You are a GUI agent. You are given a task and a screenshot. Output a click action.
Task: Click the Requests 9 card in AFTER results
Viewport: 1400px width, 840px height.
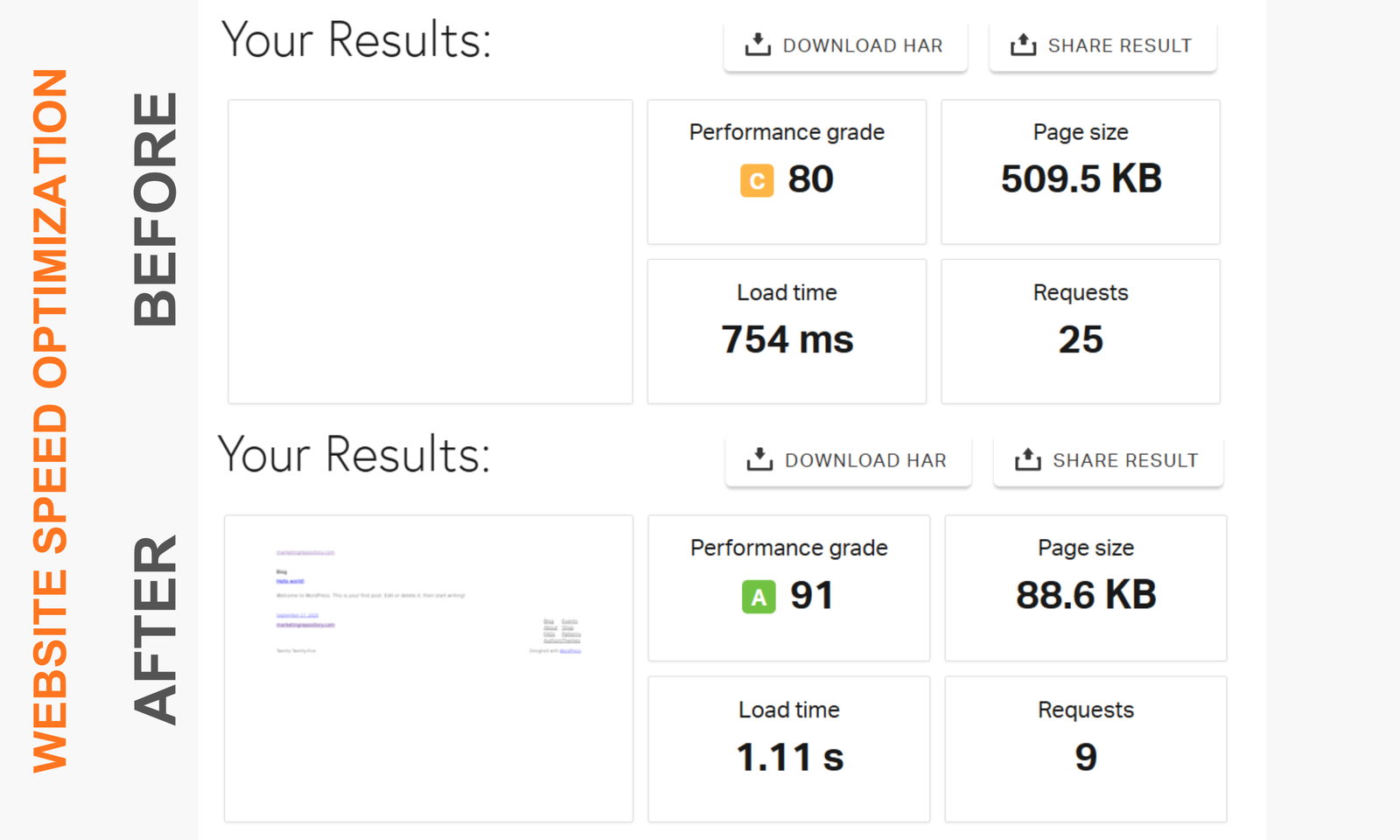point(1085,748)
